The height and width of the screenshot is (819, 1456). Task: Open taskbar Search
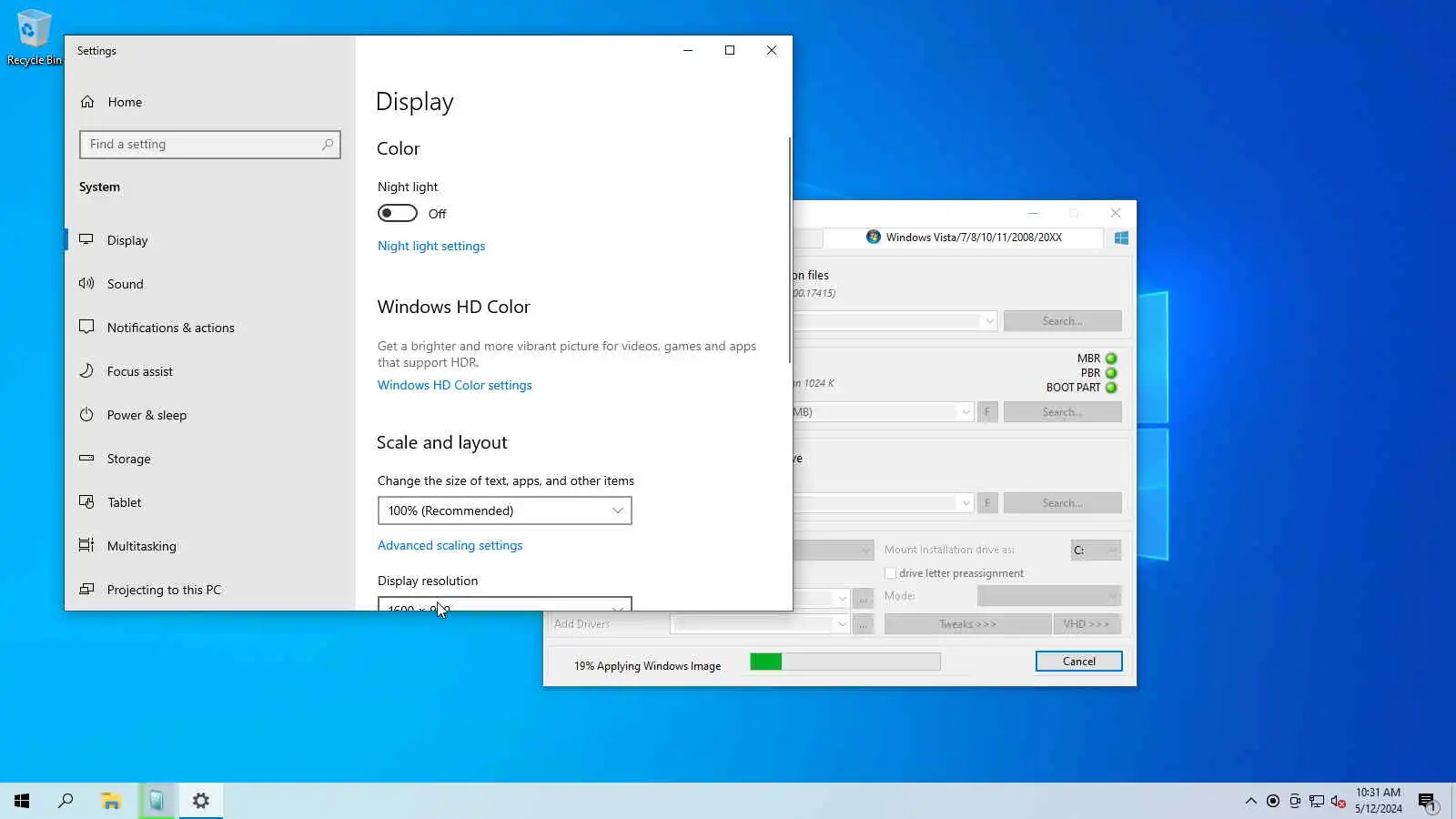66,801
